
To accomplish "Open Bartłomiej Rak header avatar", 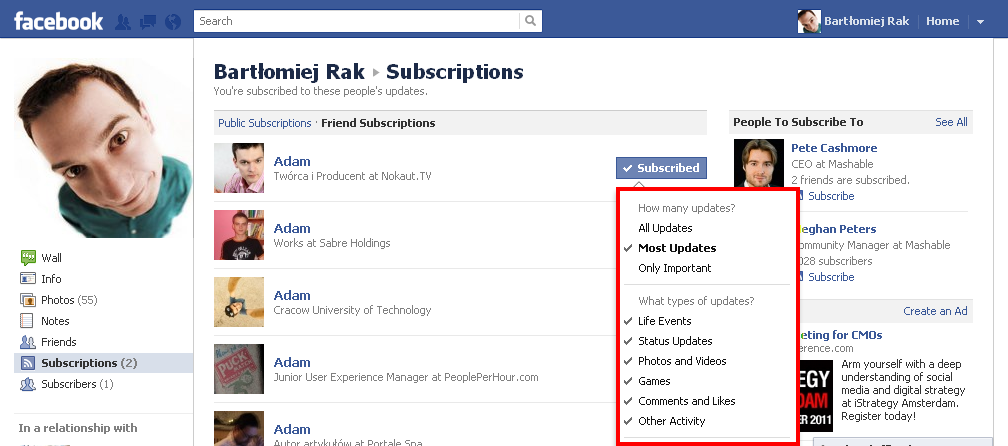I will pos(809,21).
